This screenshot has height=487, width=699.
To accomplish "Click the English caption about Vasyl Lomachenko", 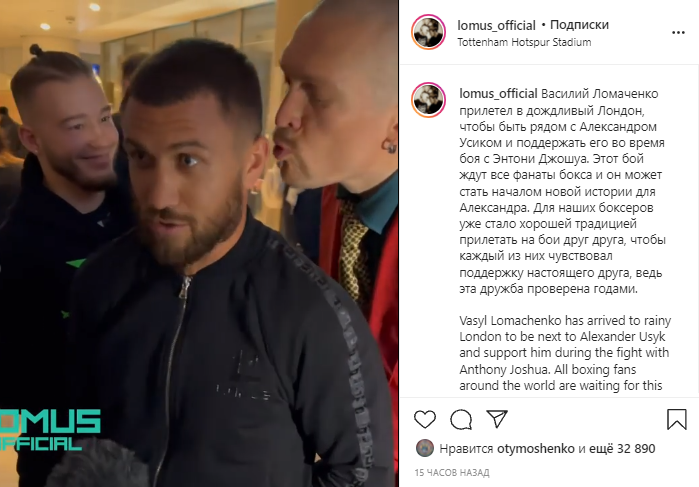I will [565, 353].
